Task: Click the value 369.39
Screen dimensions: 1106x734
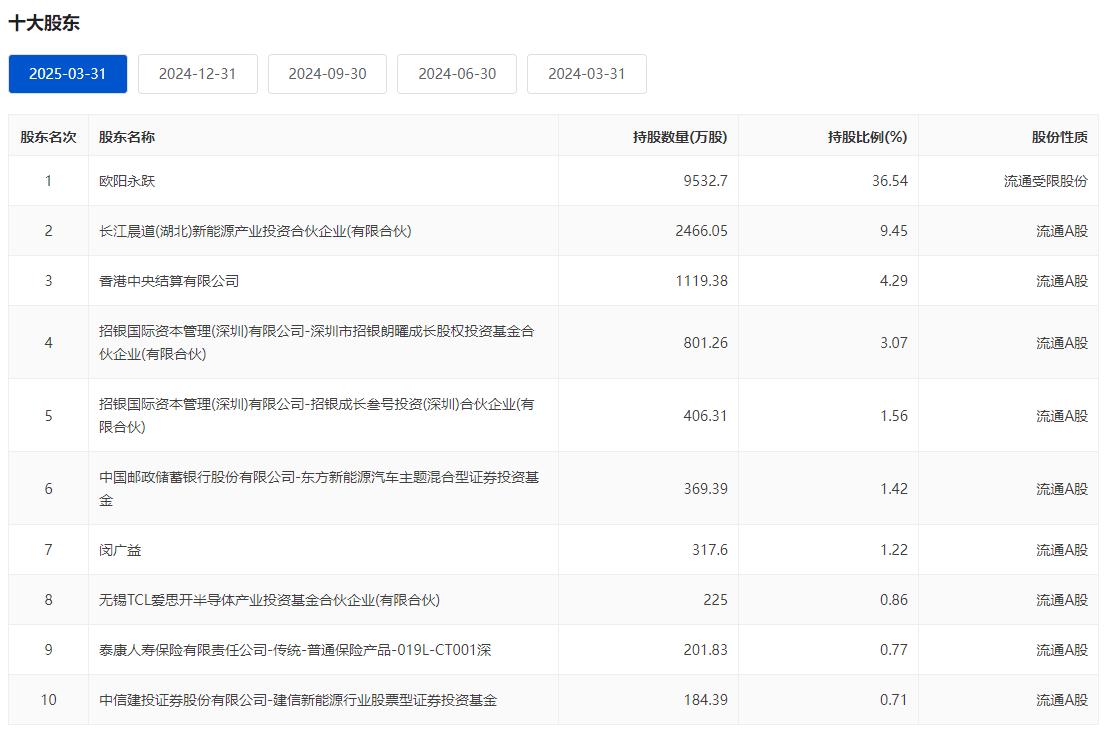Action: [705, 489]
